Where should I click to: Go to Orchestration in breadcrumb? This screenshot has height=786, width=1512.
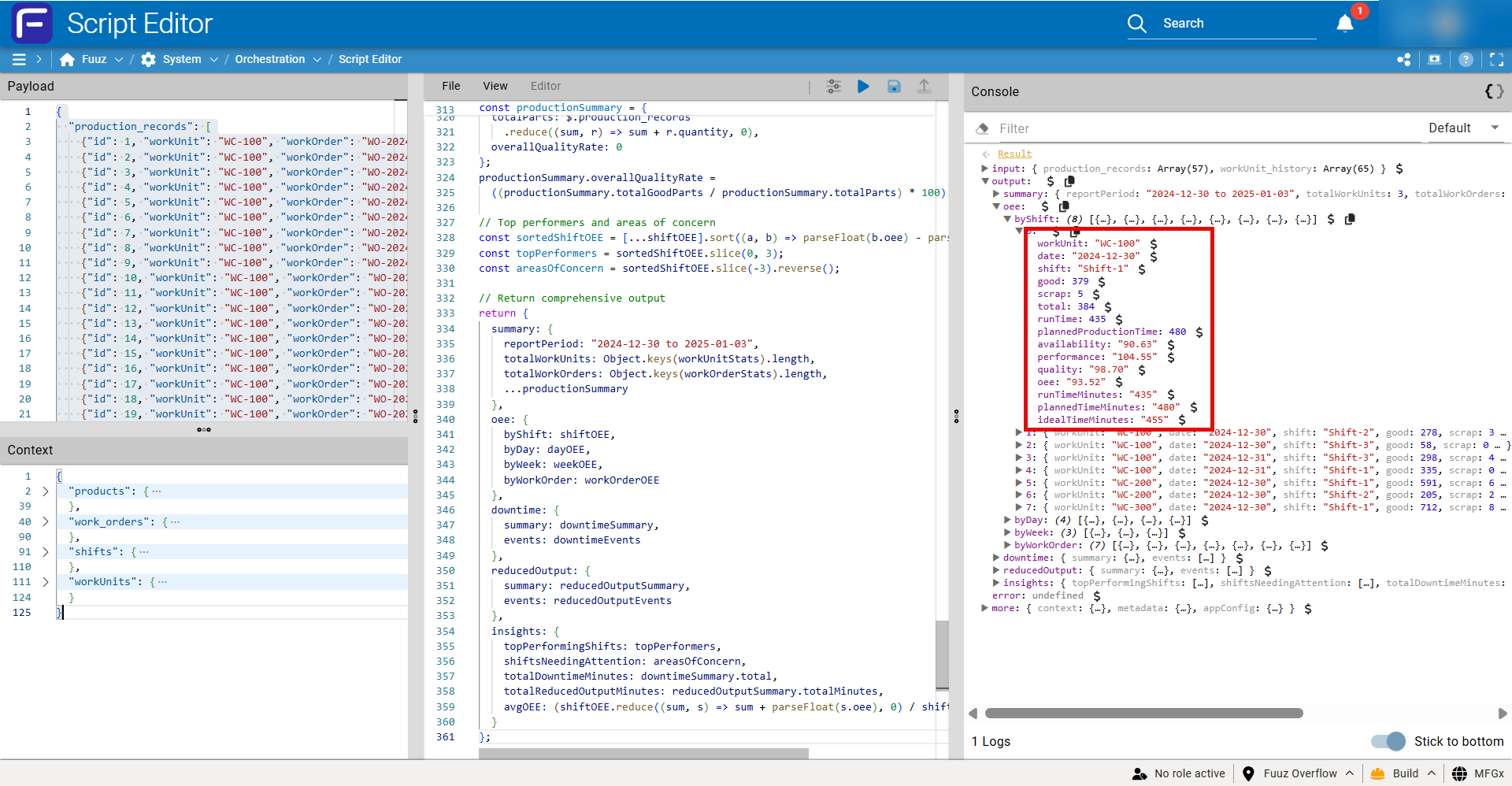coord(269,59)
